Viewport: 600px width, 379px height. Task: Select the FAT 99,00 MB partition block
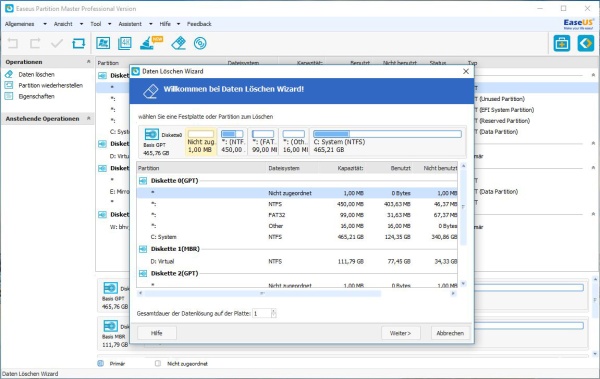coord(263,141)
